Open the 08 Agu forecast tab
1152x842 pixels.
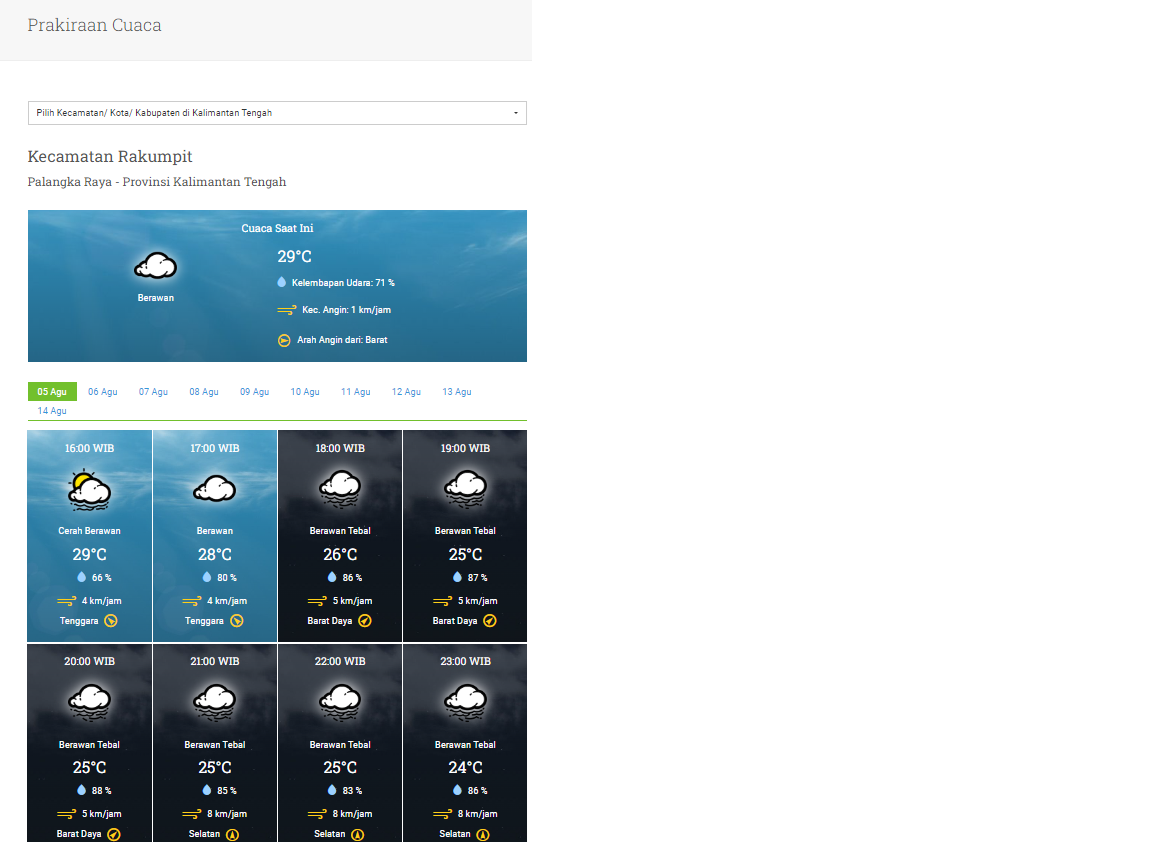(204, 392)
